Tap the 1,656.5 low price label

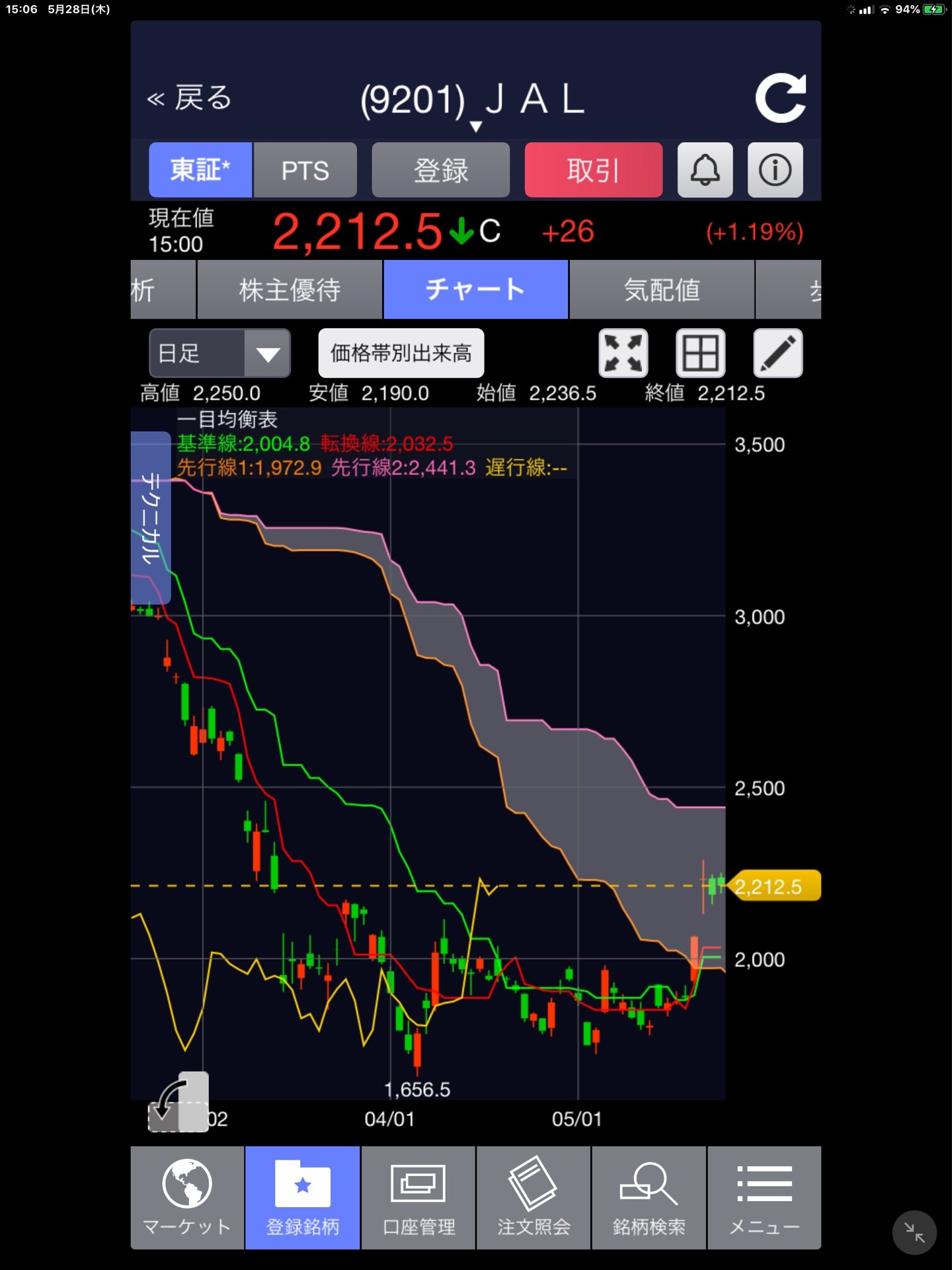pos(417,1089)
